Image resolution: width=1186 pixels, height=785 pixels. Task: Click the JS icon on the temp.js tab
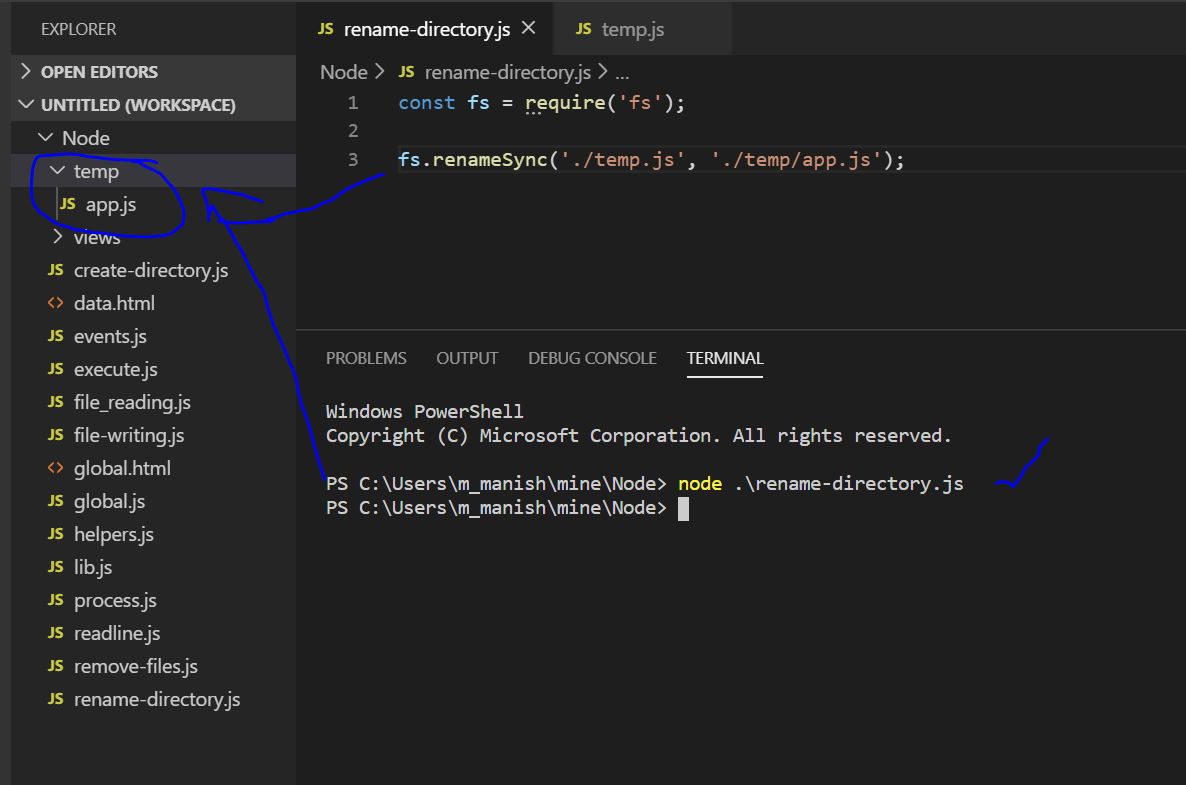pyautogui.click(x=583, y=28)
